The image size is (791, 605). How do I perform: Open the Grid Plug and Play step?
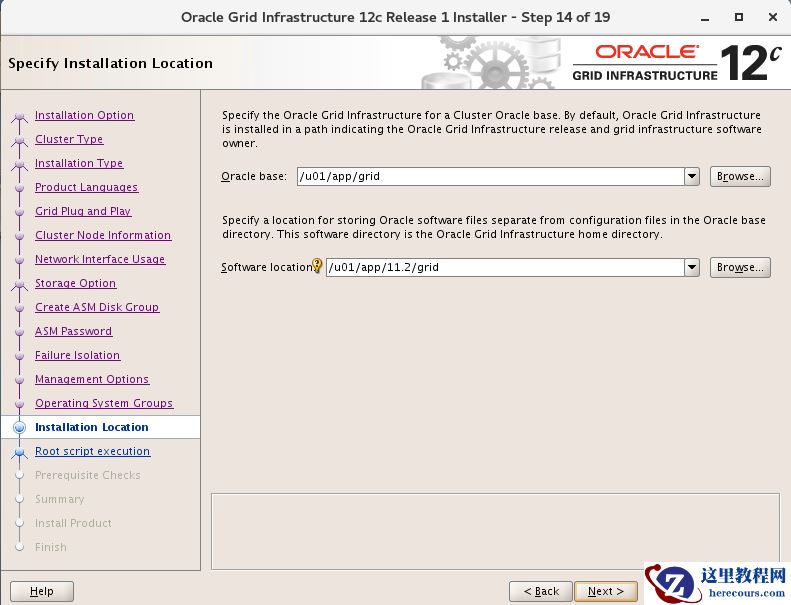coord(83,211)
